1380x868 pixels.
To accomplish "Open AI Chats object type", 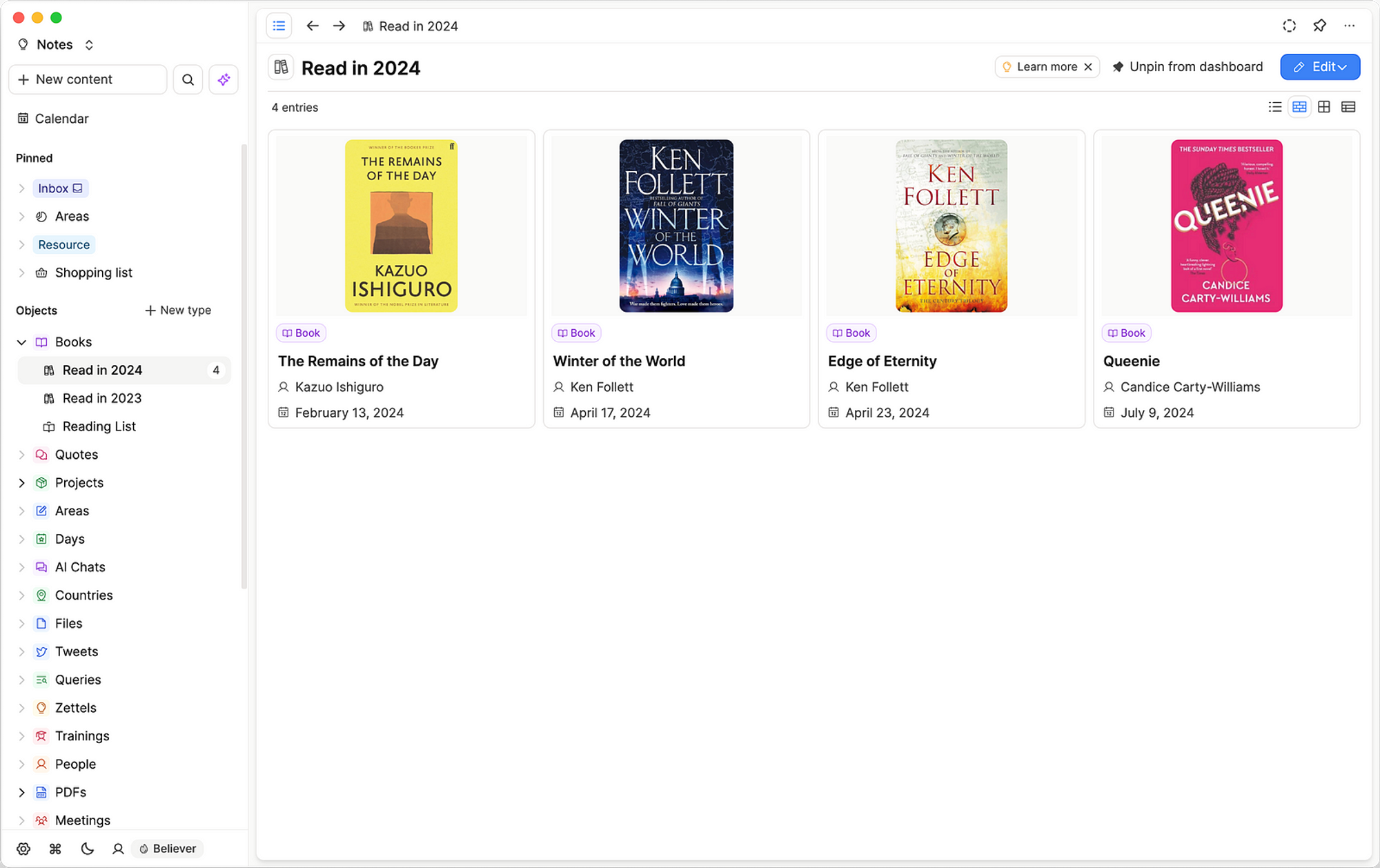I will click(x=80, y=568).
